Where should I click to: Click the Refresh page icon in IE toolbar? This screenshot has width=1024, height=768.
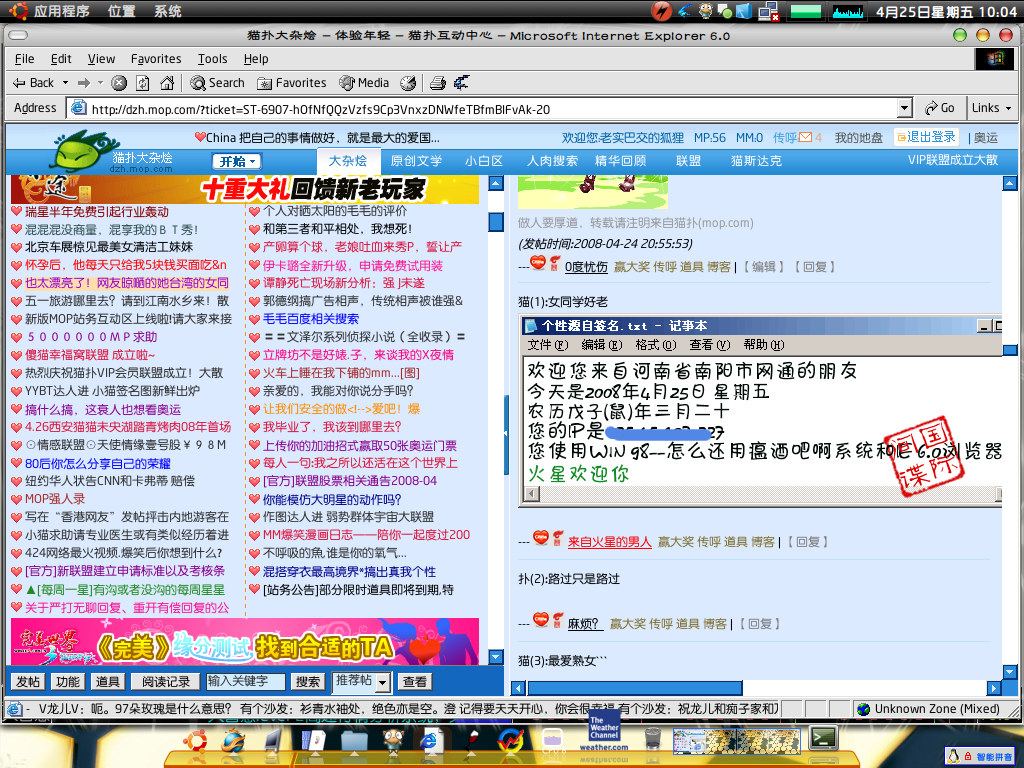click(x=143, y=83)
